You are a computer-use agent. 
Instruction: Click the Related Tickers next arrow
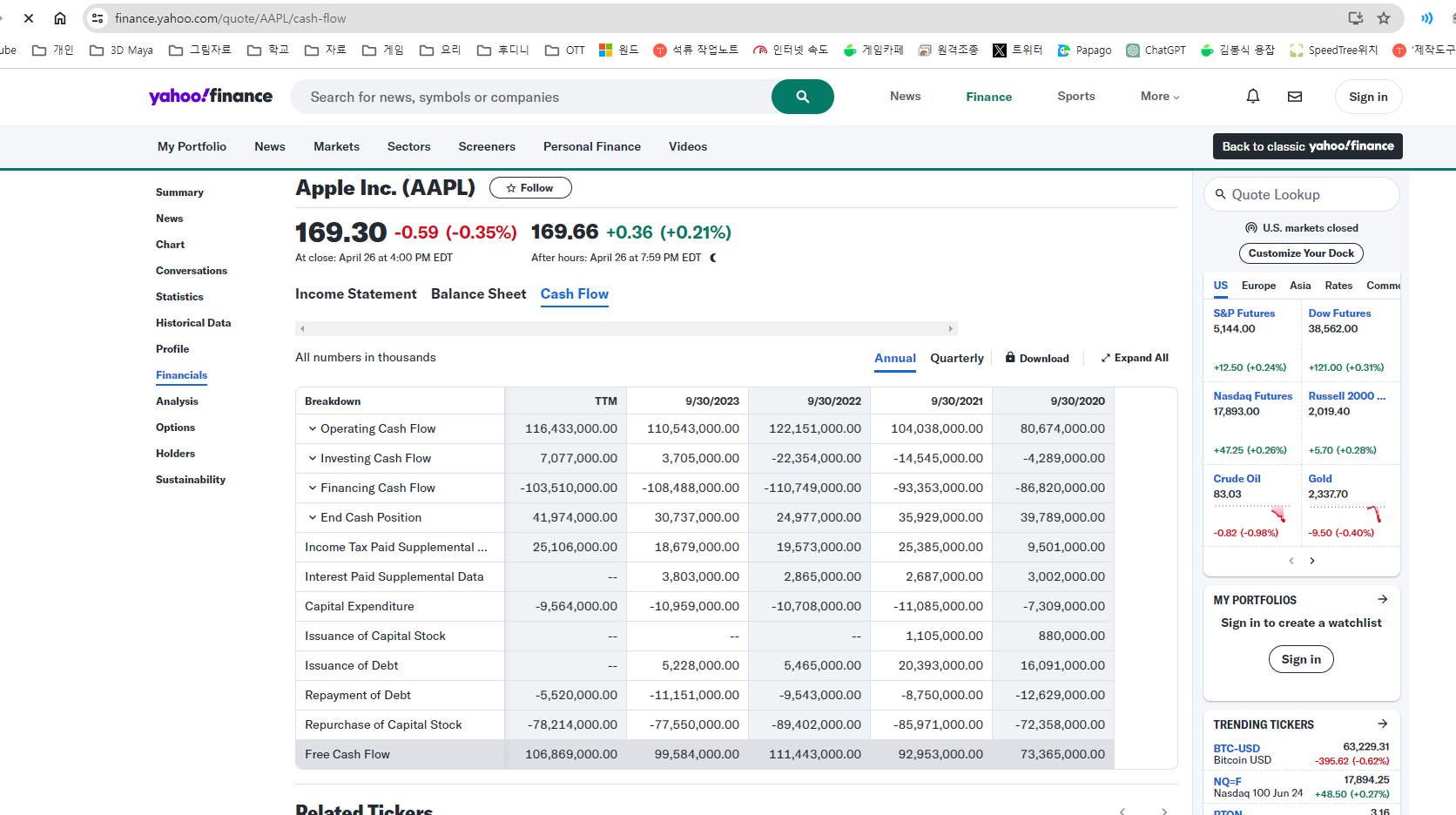1164,811
